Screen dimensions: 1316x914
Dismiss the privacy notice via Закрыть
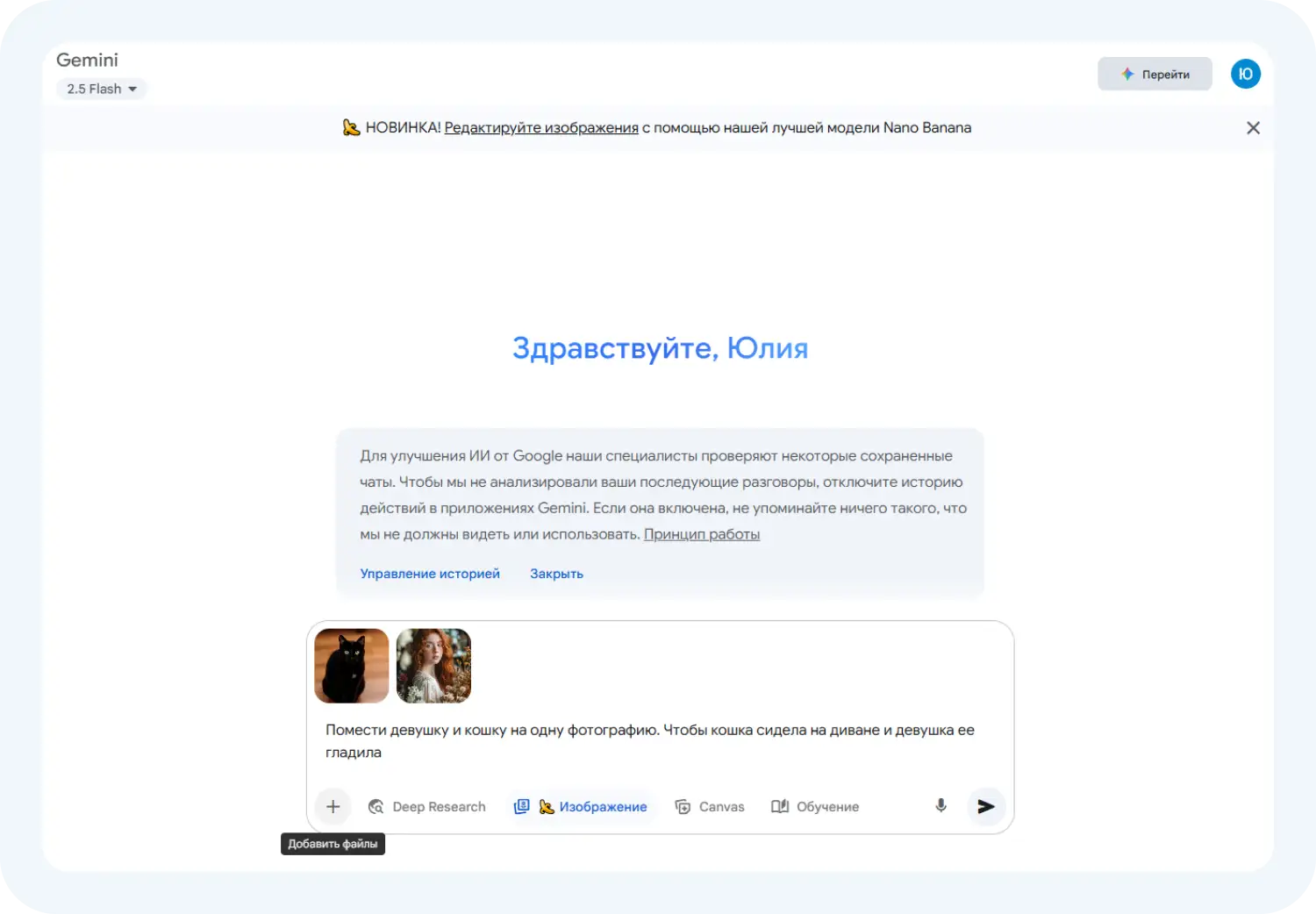coord(556,573)
